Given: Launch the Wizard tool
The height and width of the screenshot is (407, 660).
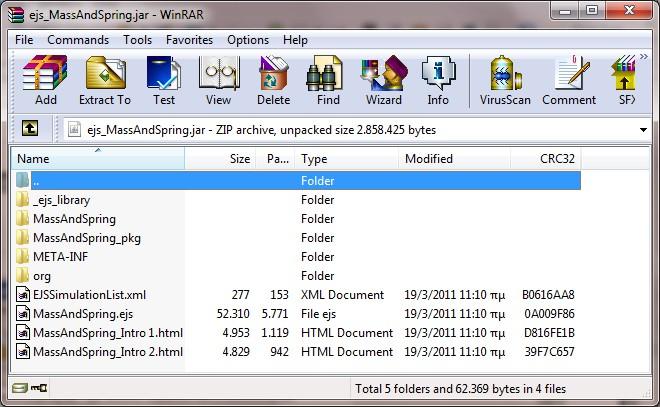Looking at the screenshot, I should point(383,80).
